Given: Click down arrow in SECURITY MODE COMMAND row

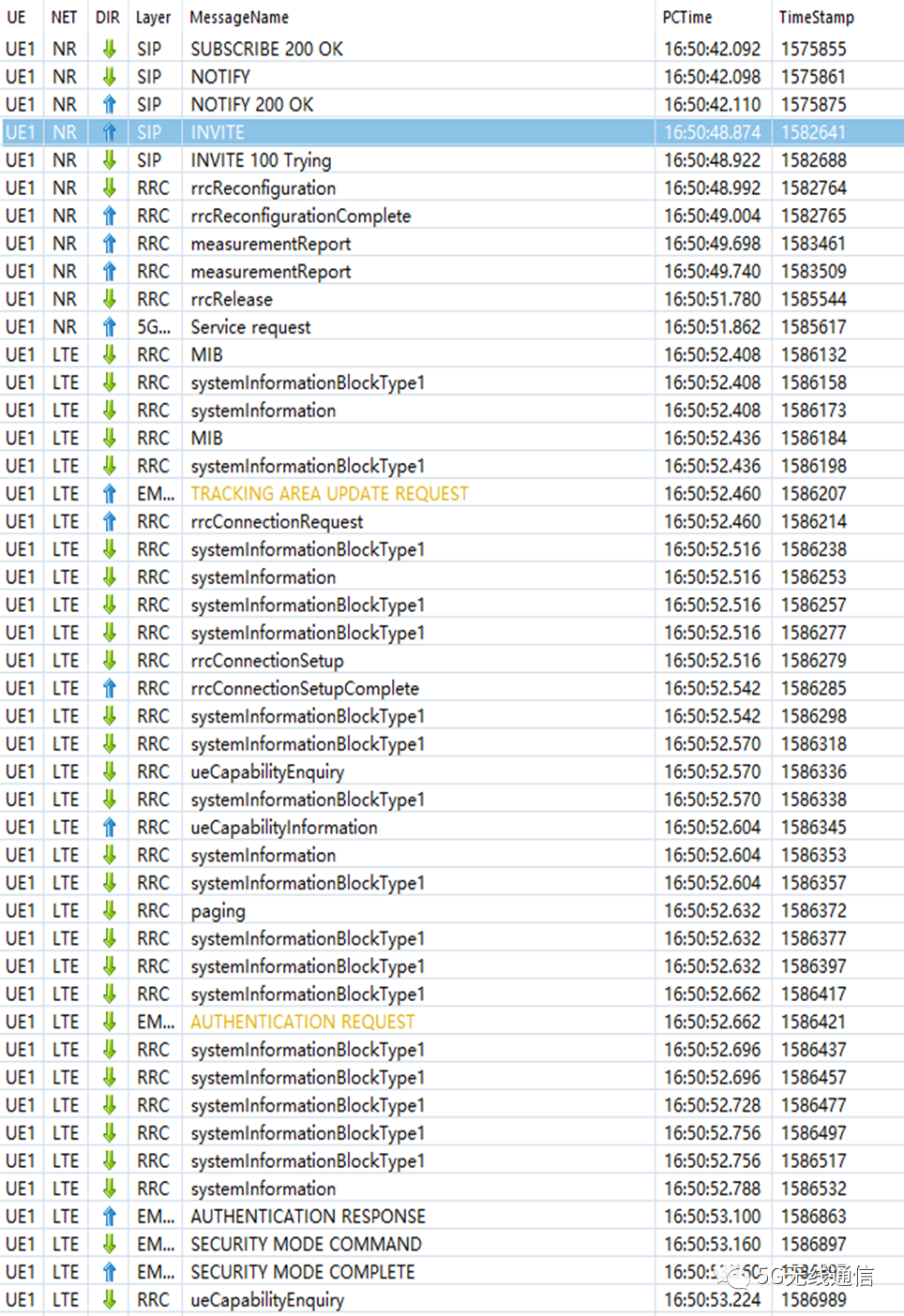Looking at the screenshot, I should pos(110,1244).
